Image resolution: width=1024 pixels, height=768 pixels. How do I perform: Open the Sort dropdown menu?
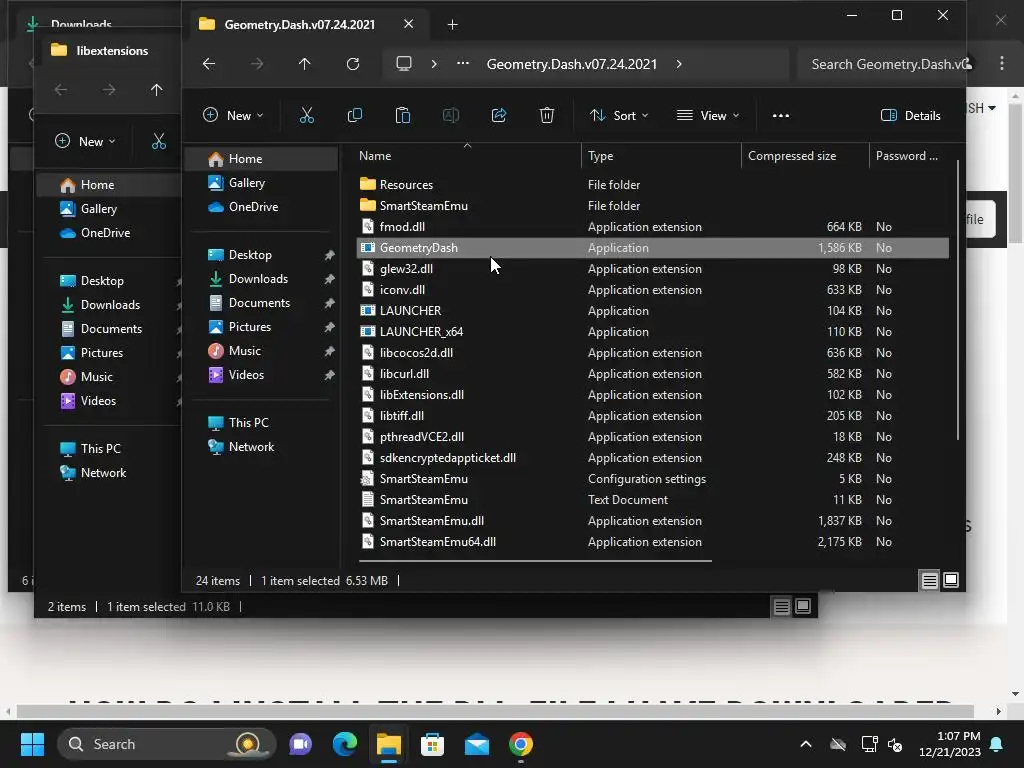619,116
